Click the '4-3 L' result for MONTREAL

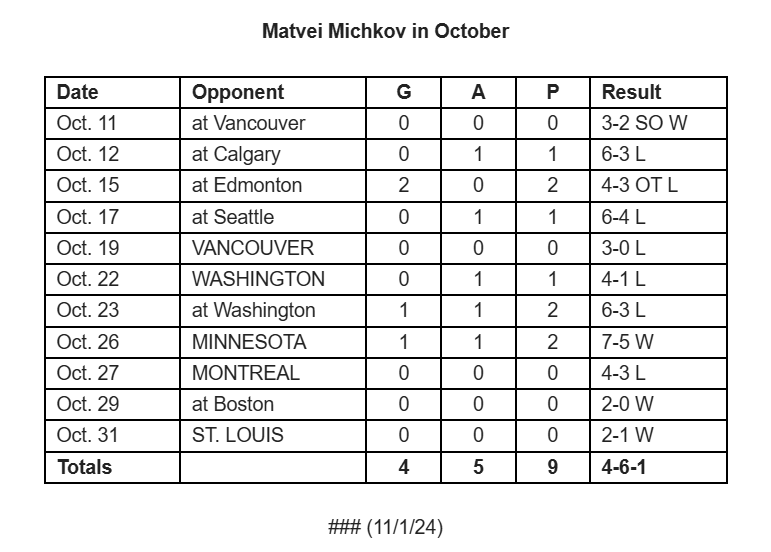(x=658, y=373)
